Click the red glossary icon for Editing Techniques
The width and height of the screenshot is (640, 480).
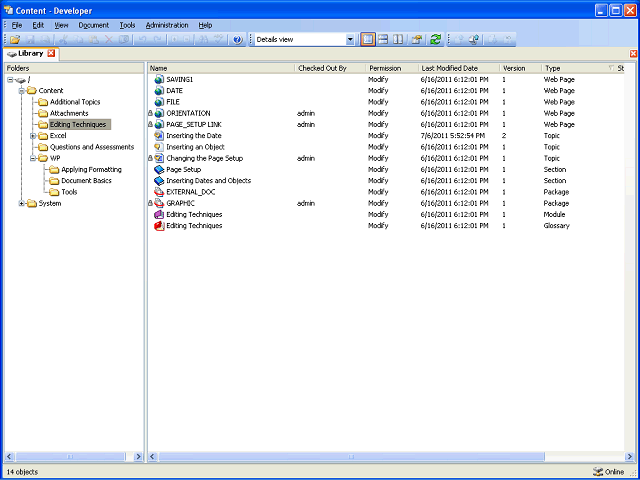[x=159, y=226]
